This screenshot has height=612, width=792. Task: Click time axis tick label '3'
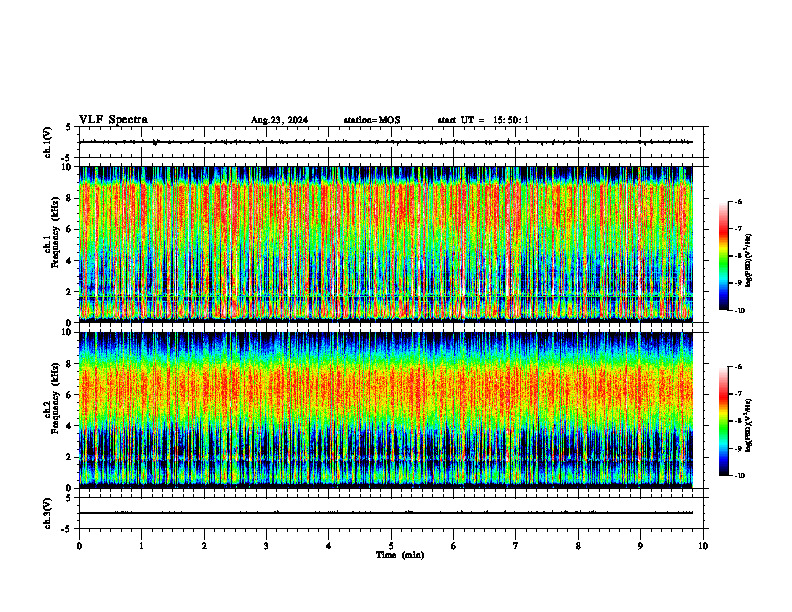(x=266, y=546)
